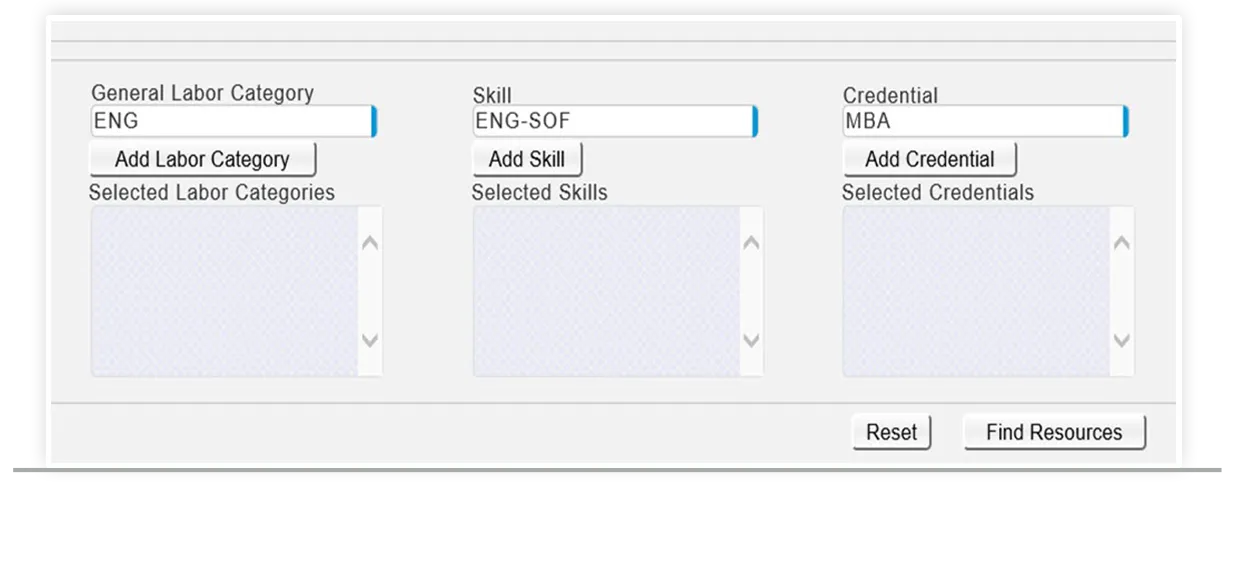Click the Reset button
The image size is (1251, 576).
coord(891,432)
